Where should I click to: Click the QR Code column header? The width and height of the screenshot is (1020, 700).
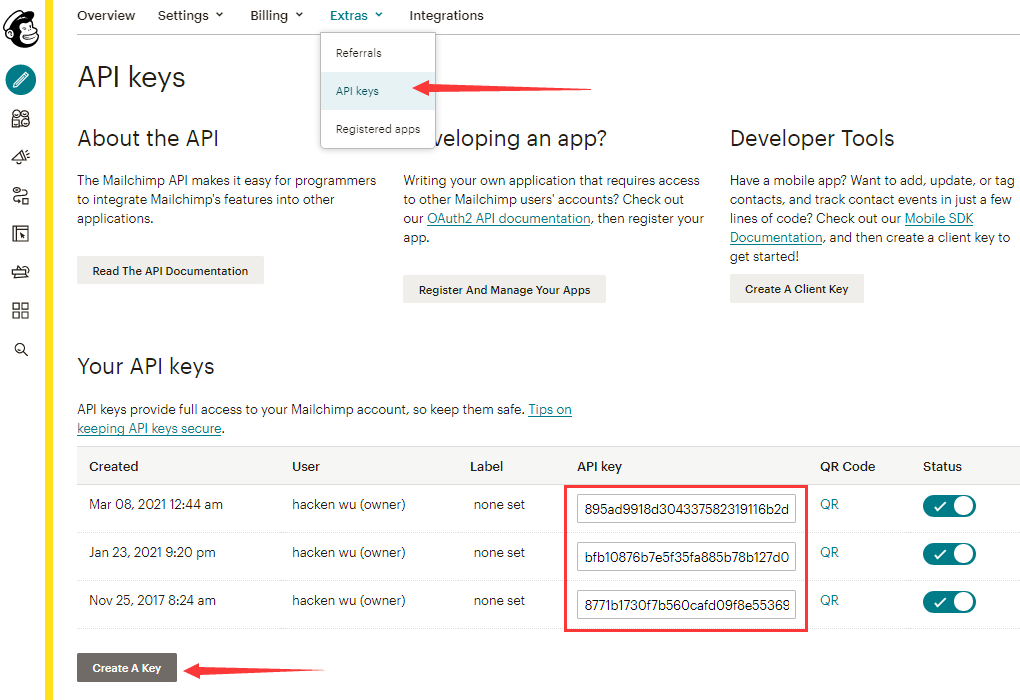[848, 466]
